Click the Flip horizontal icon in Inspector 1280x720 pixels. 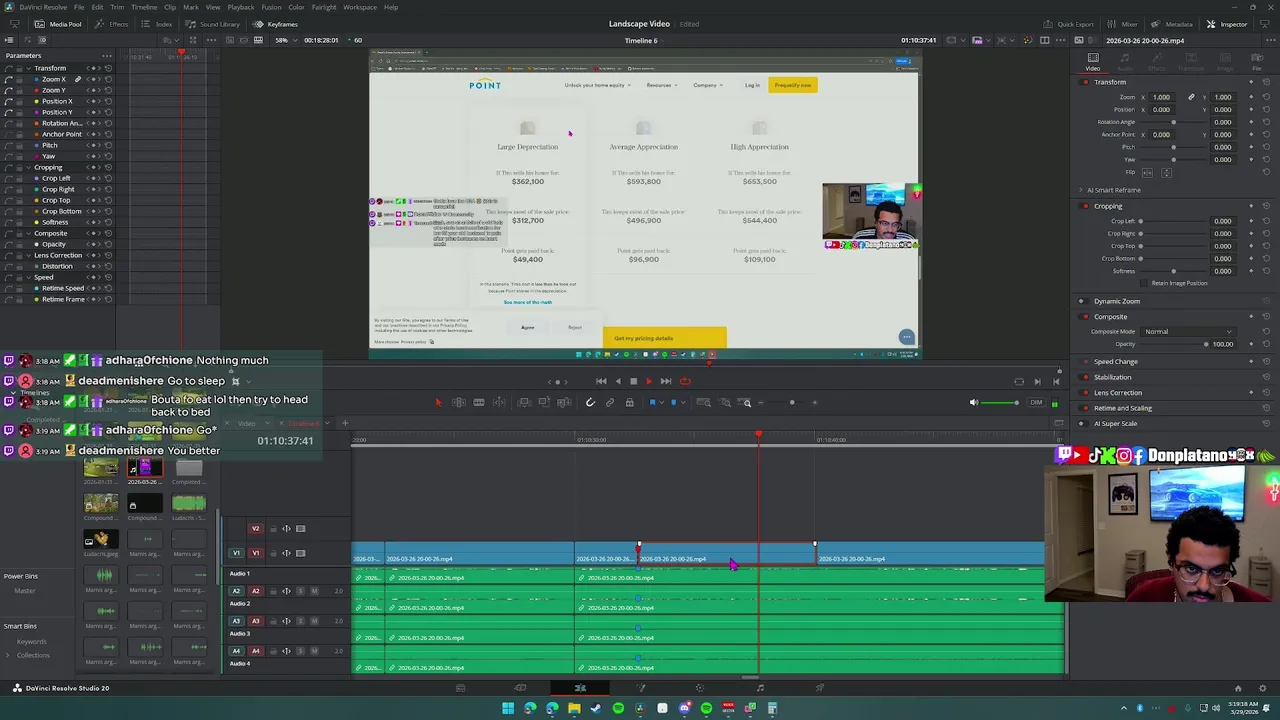click(1147, 172)
